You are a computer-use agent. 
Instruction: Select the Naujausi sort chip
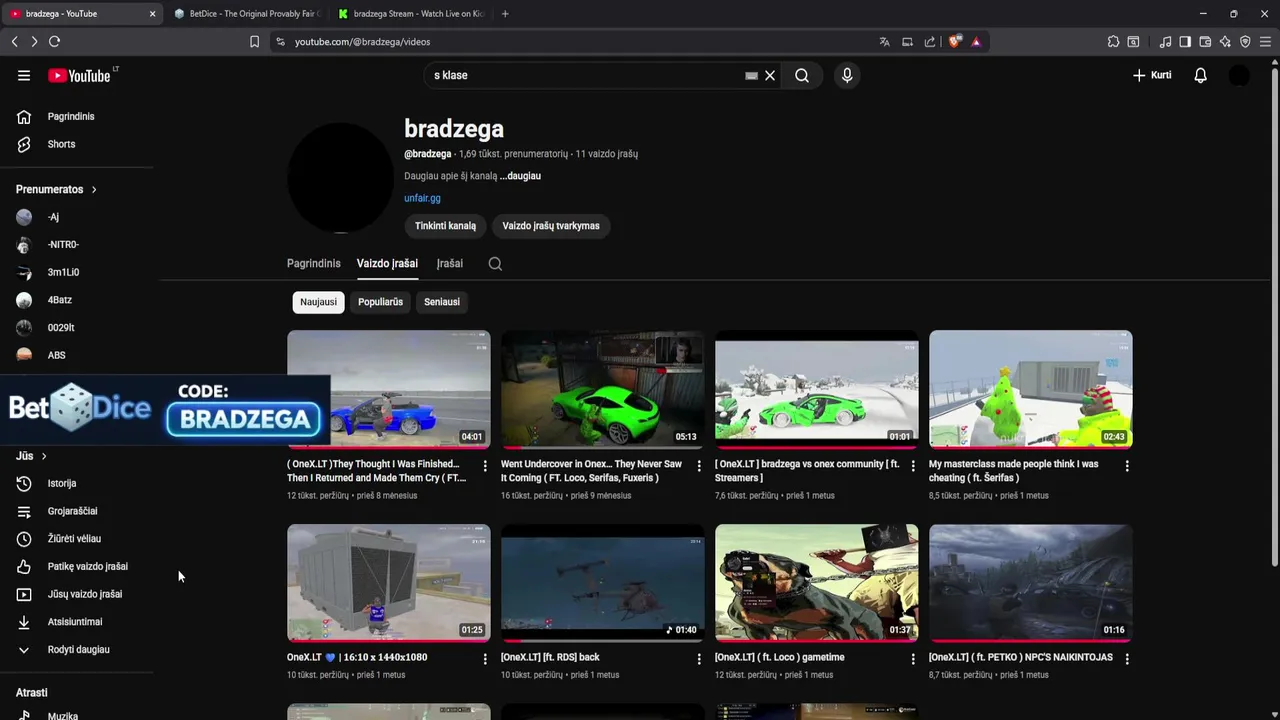pos(318,302)
